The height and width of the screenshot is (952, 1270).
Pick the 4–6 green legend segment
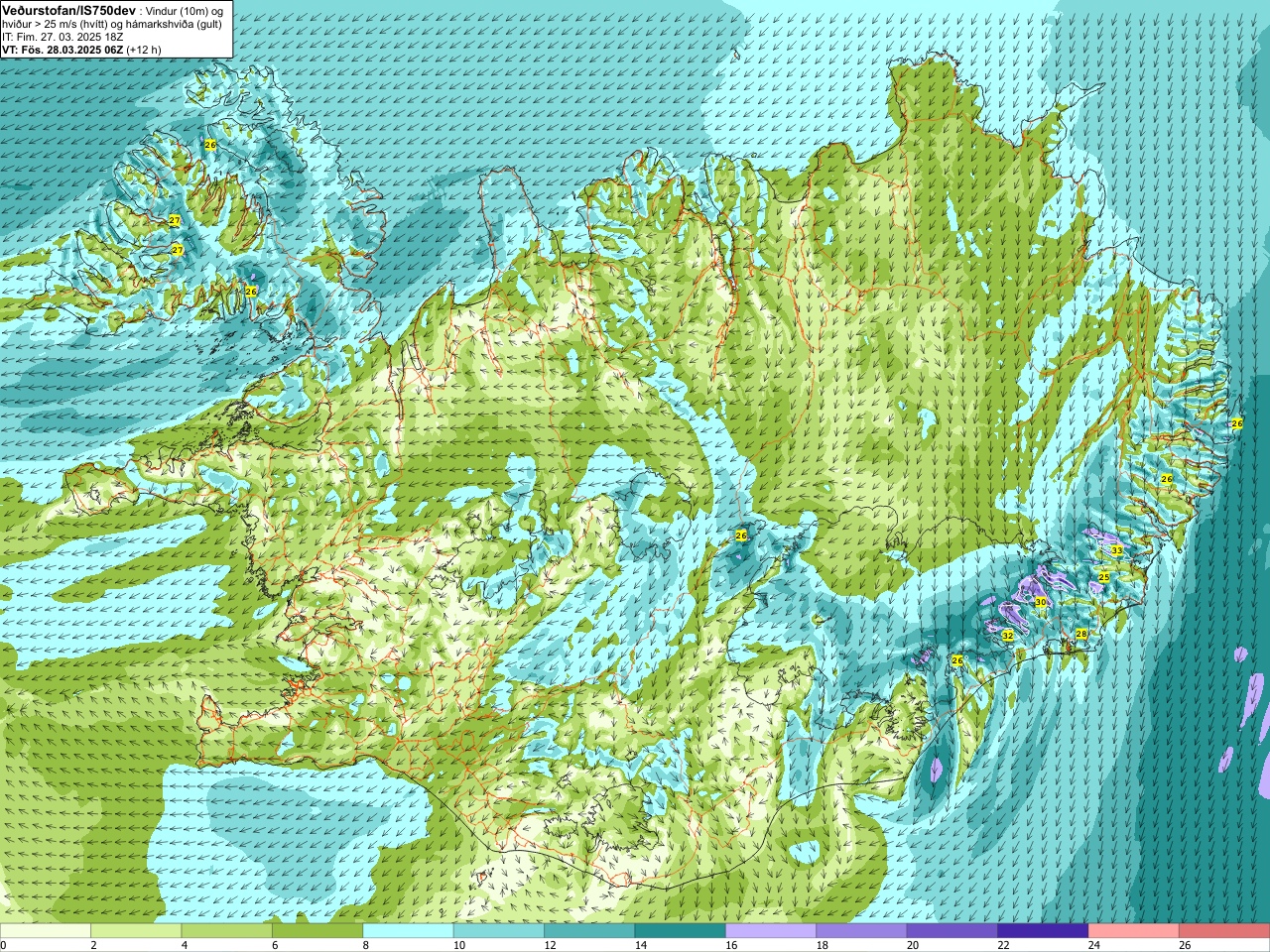click(x=227, y=931)
